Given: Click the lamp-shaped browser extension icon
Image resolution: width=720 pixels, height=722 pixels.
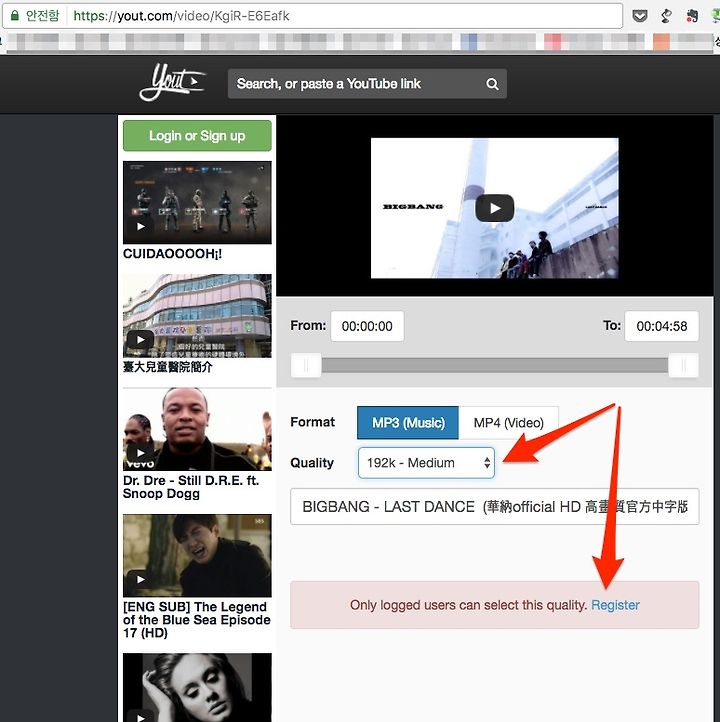Looking at the screenshot, I should click(666, 17).
